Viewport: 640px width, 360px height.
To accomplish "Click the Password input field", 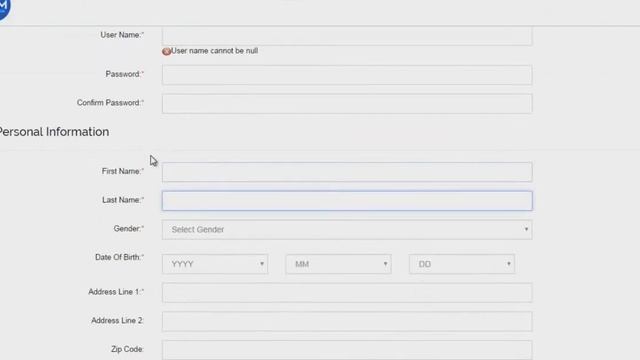I will (347, 75).
